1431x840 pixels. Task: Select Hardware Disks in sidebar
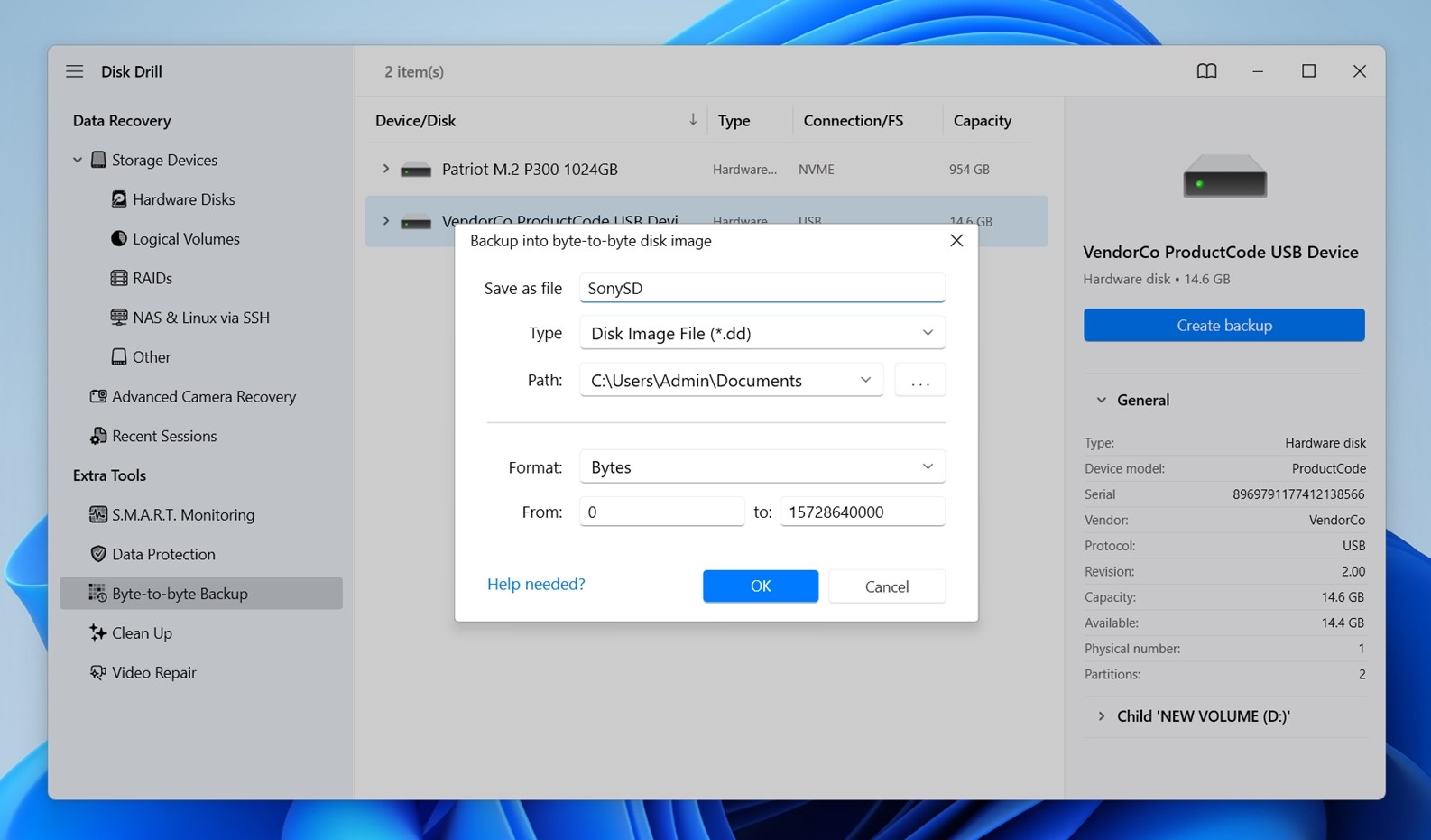point(183,199)
